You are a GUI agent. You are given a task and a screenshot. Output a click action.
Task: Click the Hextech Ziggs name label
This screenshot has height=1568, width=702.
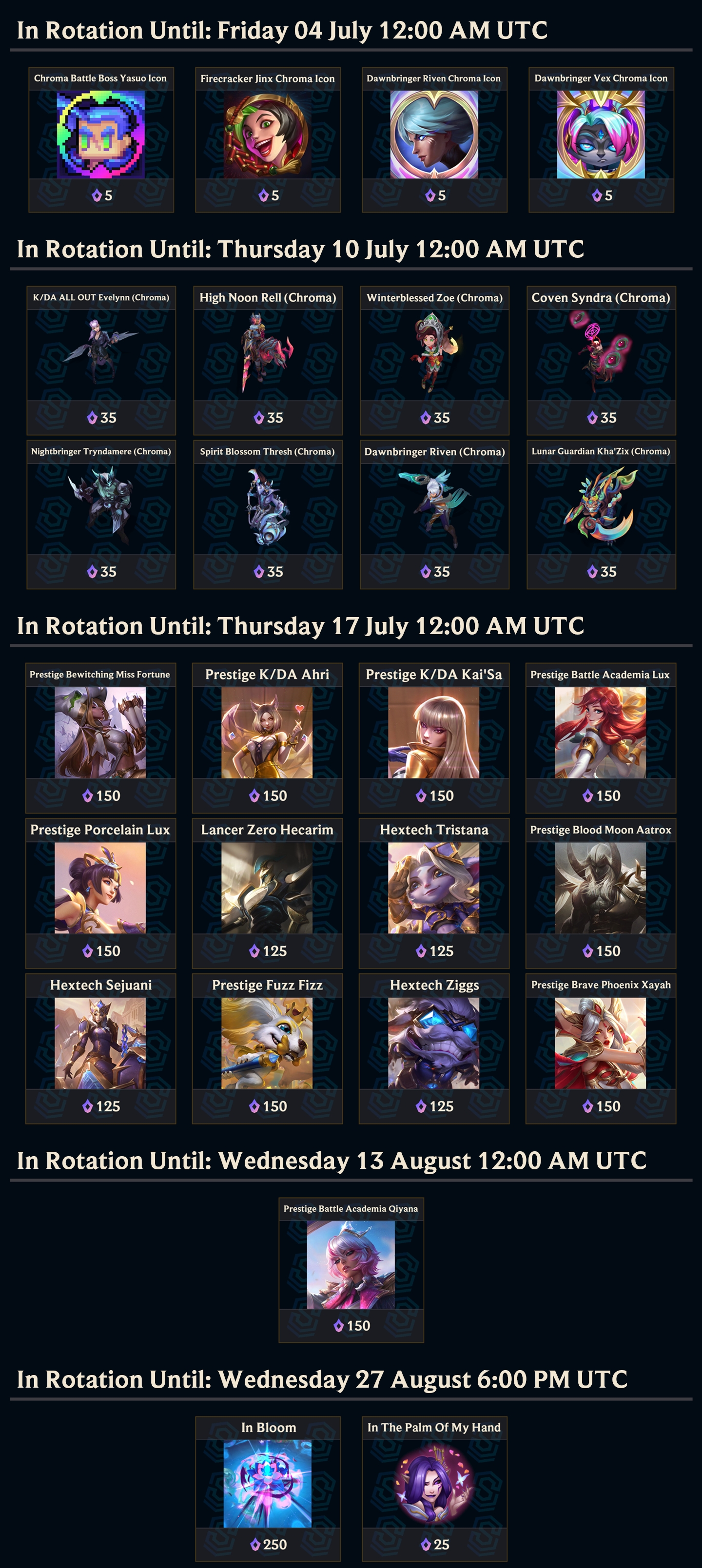[434, 985]
